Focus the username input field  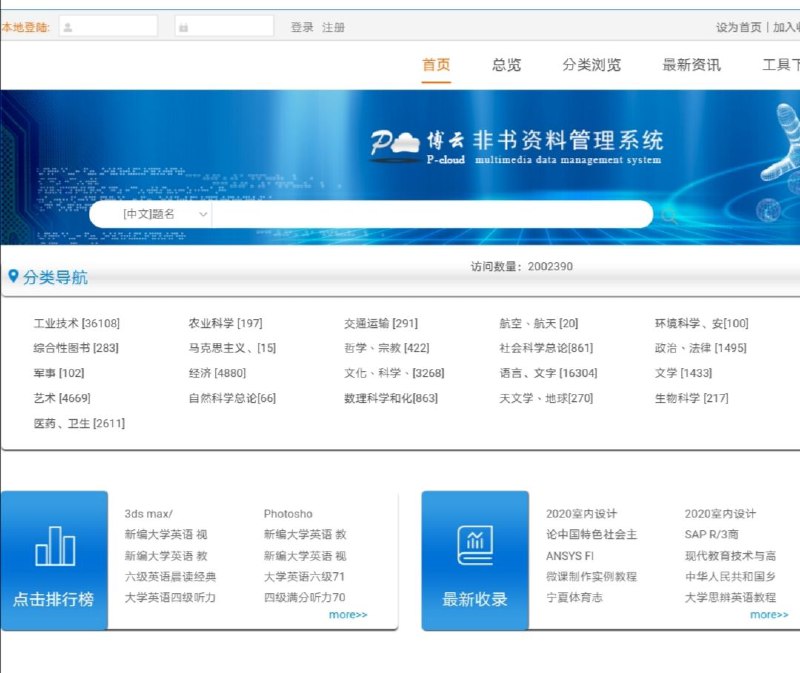(x=108, y=27)
